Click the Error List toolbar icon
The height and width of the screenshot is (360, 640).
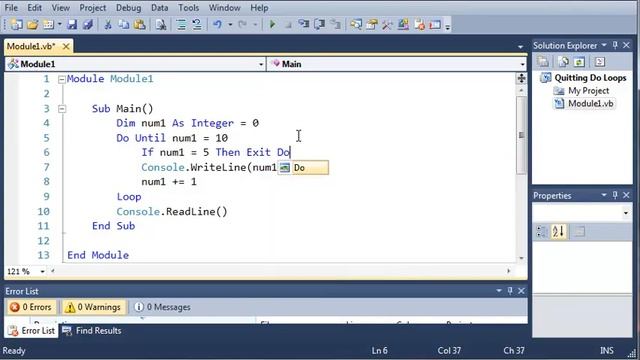[x=419, y=25]
